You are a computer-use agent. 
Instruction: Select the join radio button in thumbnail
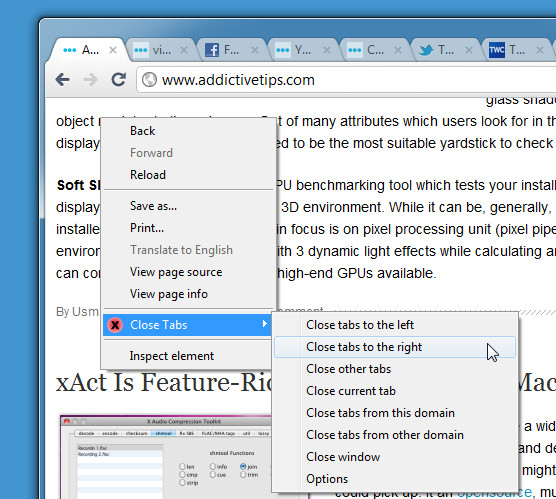click(x=243, y=466)
